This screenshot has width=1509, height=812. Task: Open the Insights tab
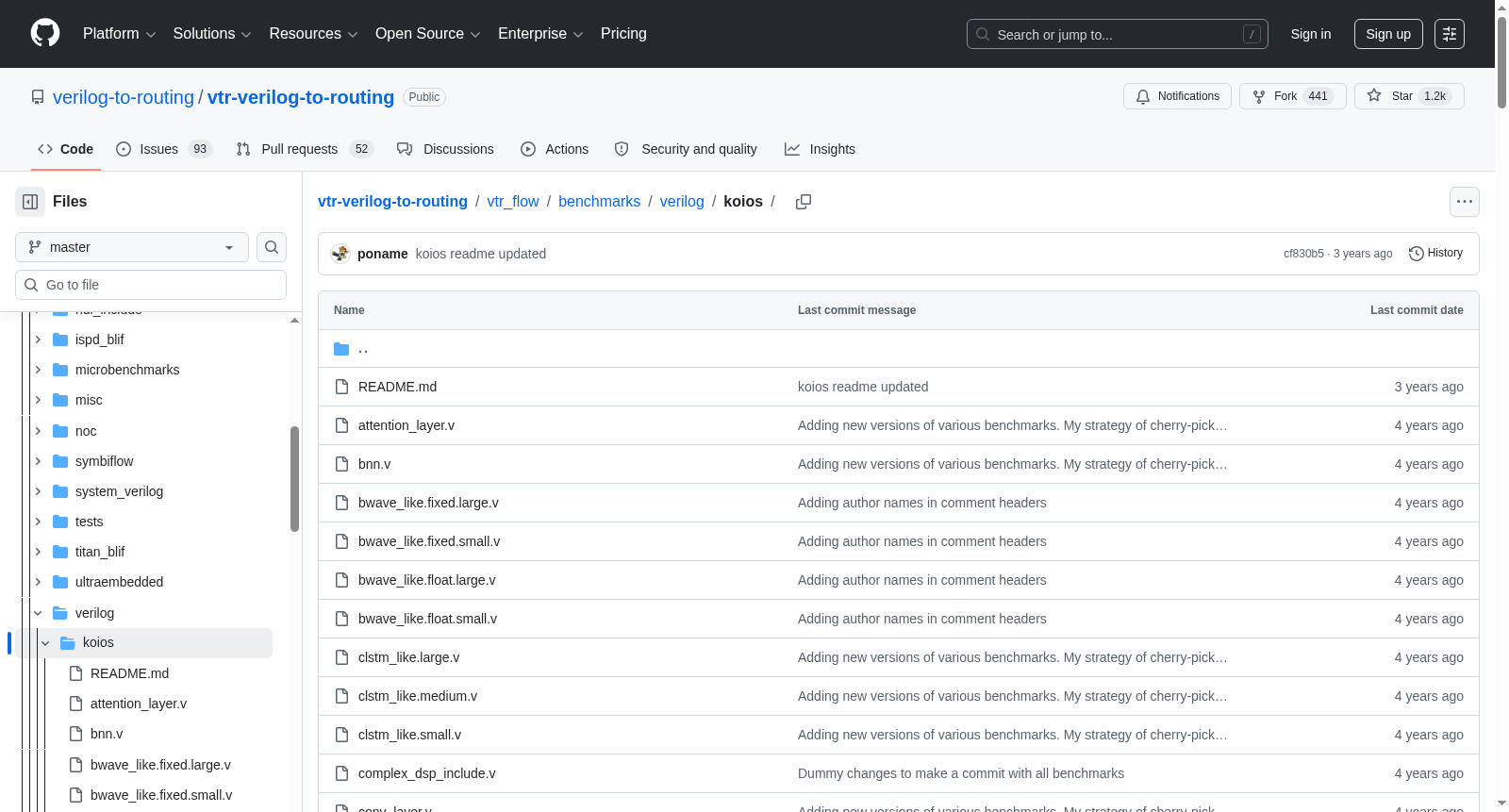click(x=820, y=149)
